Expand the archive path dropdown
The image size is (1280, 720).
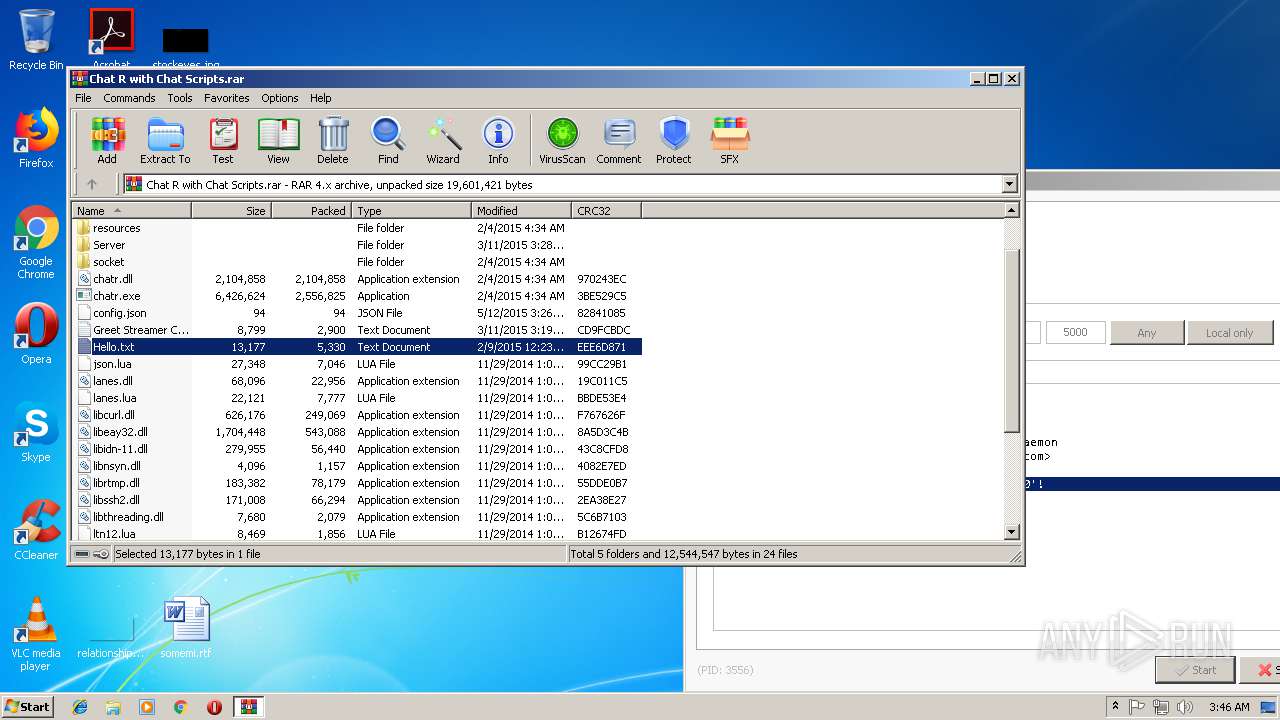(1009, 184)
